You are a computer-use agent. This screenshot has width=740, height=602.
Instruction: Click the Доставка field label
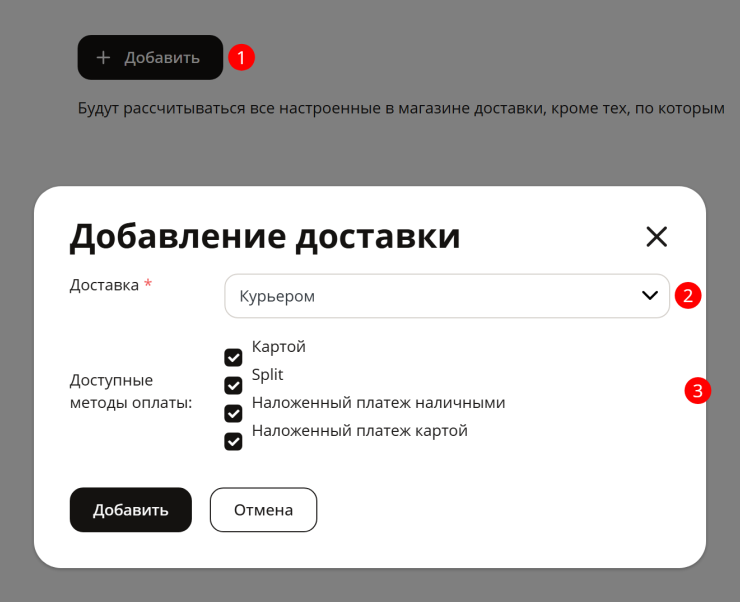(104, 285)
